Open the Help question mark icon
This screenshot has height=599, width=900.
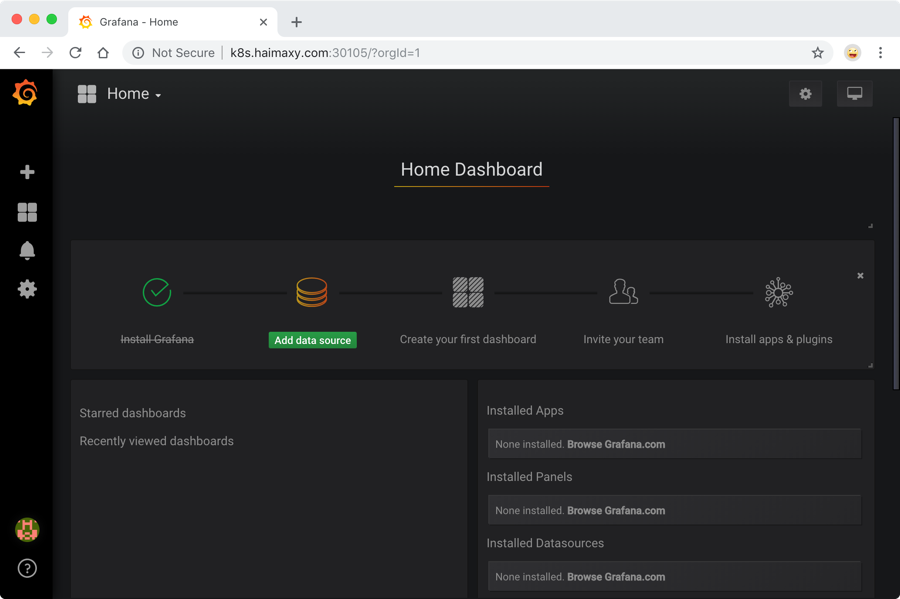(x=27, y=568)
